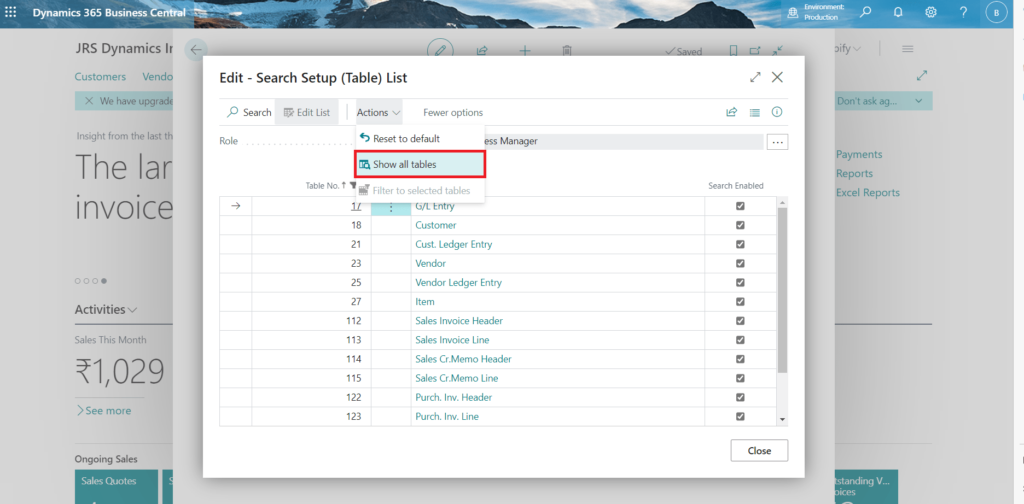Select Reset to default
The height and width of the screenshot is (504, 1024).
[x=406, y=138]
